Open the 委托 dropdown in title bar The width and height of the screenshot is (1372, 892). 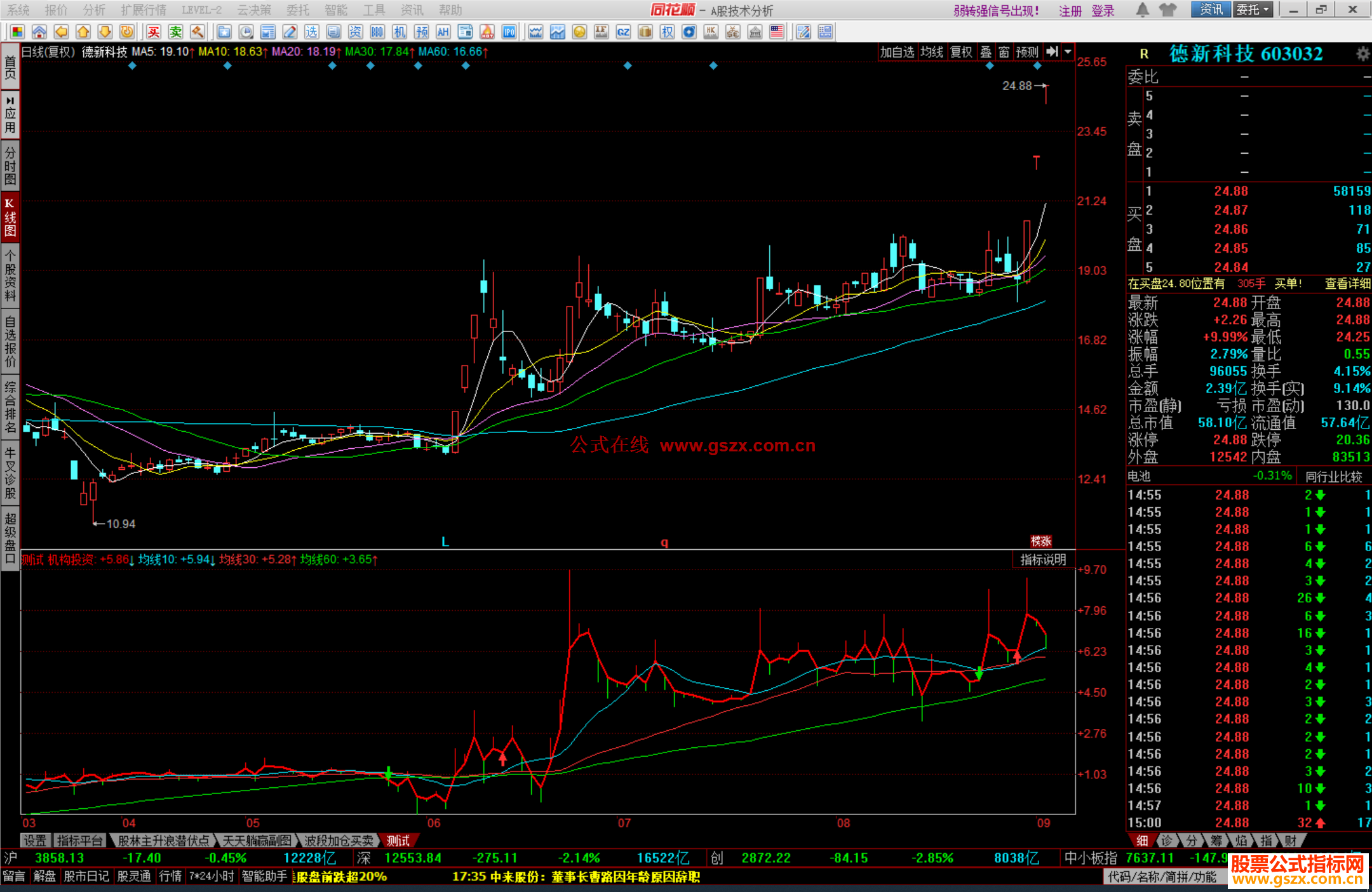pos(1252,10)
